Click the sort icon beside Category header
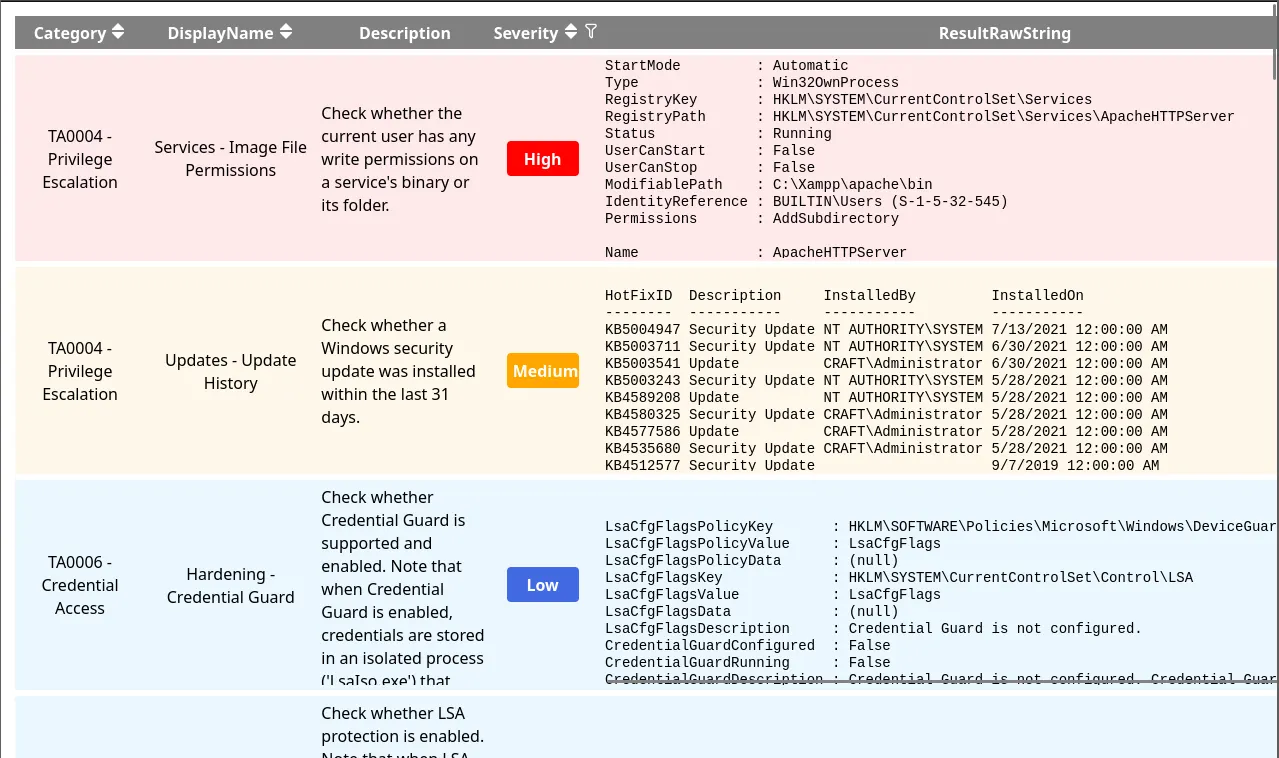Viewport: 1279px width, 758px height. 118,32
